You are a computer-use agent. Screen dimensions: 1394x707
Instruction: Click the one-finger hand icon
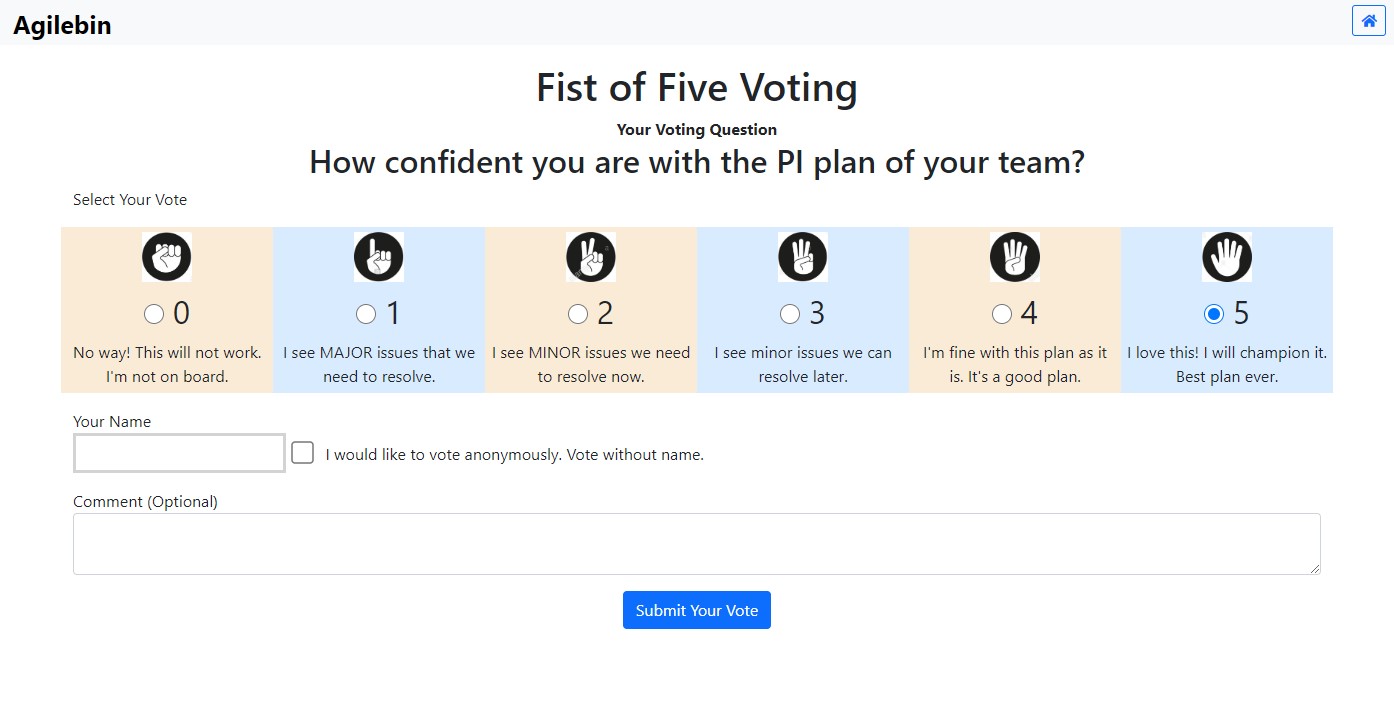point(378,257)
